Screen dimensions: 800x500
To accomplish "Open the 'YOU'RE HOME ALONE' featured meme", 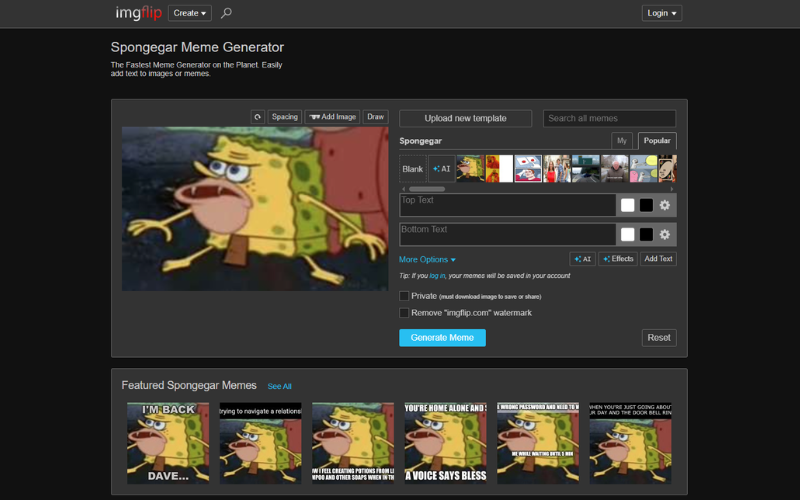I will point(445,443).
